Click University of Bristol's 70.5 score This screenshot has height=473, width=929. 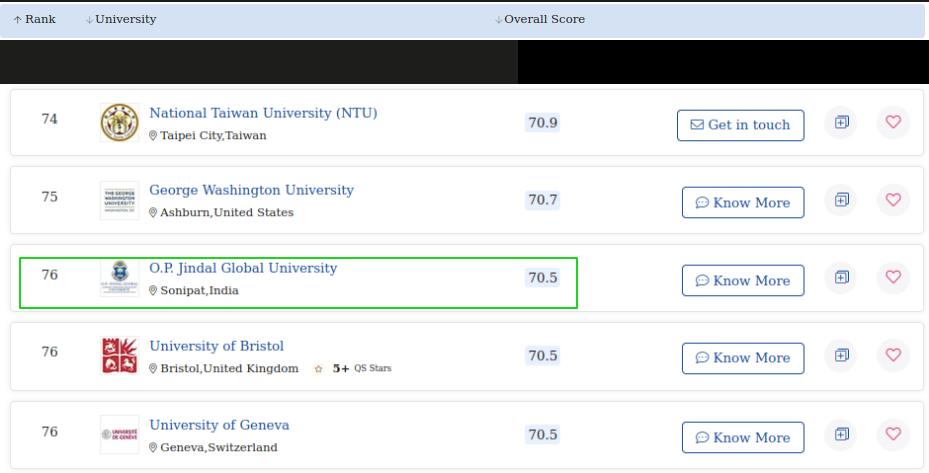point(543,356)
